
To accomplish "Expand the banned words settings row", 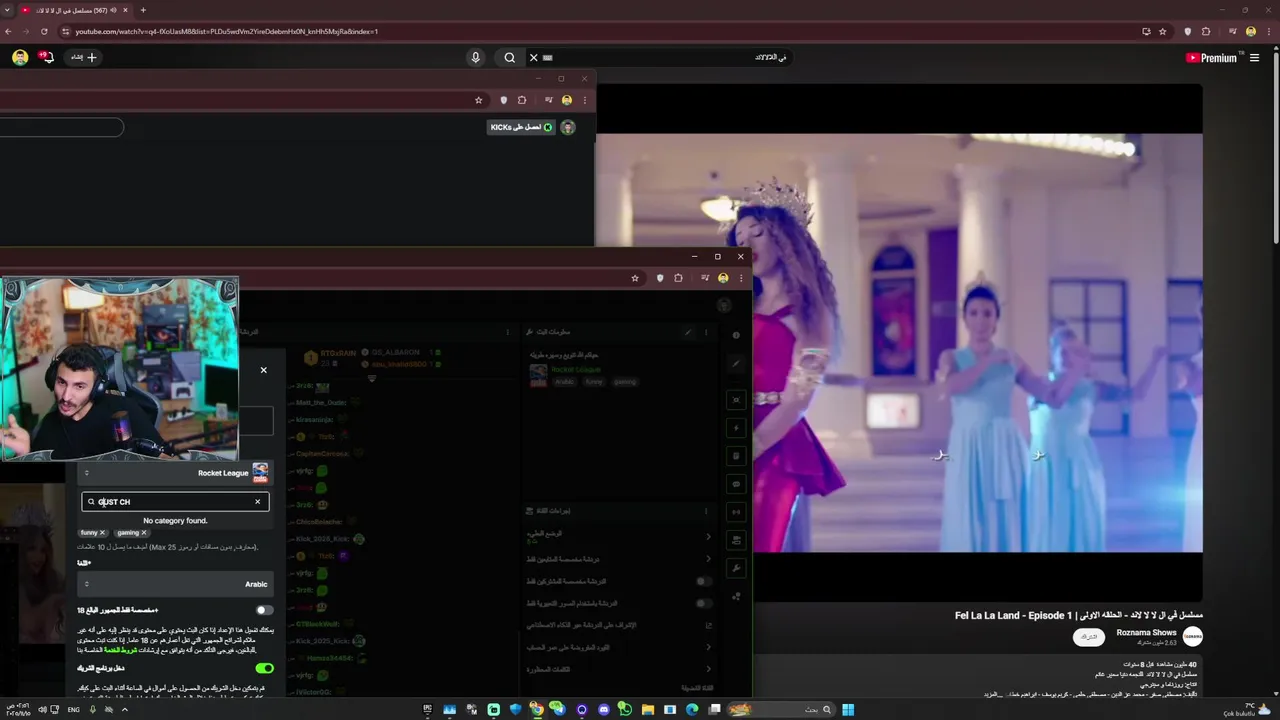I will pos(618,669).
